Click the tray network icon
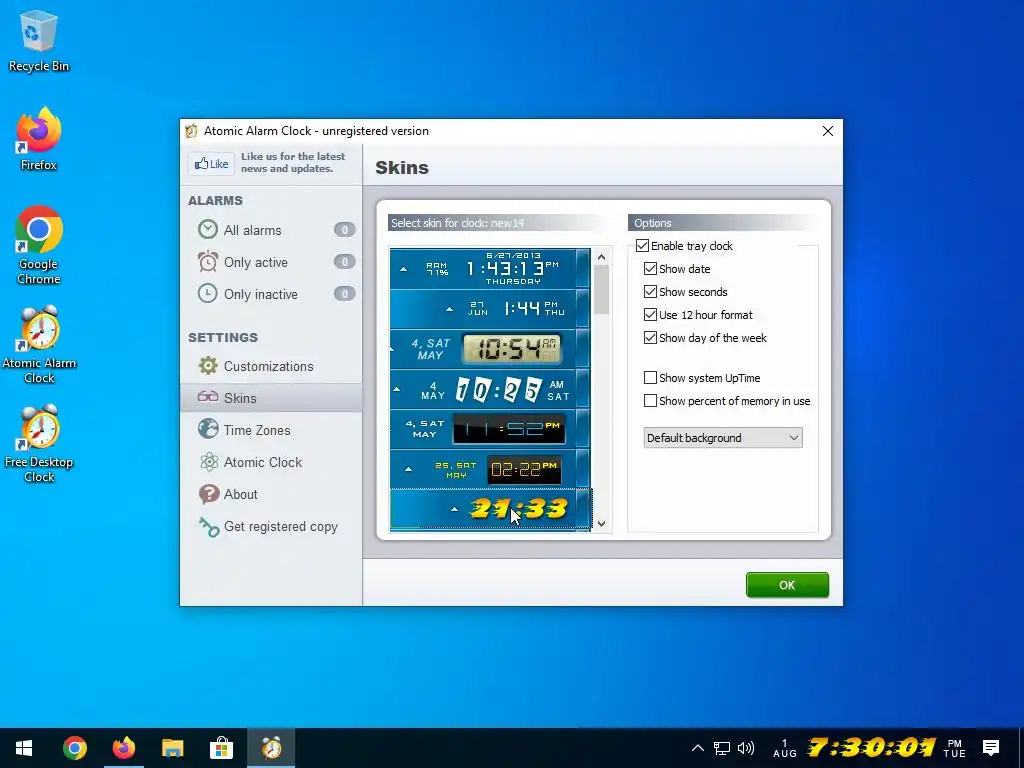The image size is (1024, 768). coord(722,748)
